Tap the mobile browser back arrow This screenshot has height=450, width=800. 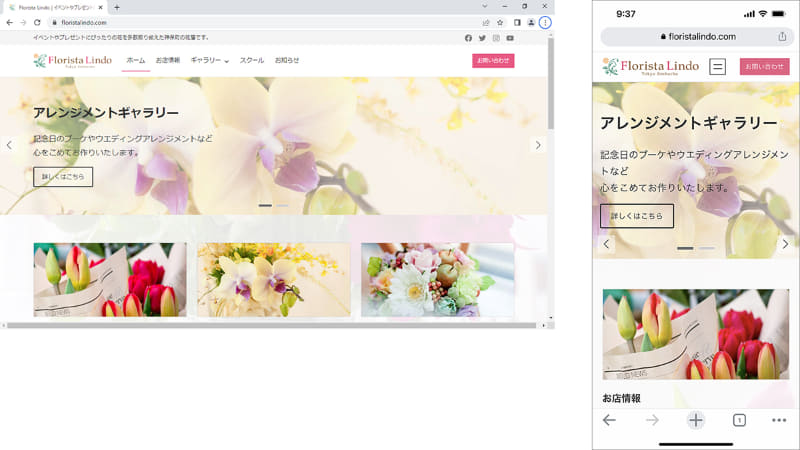tap(609, 420)
